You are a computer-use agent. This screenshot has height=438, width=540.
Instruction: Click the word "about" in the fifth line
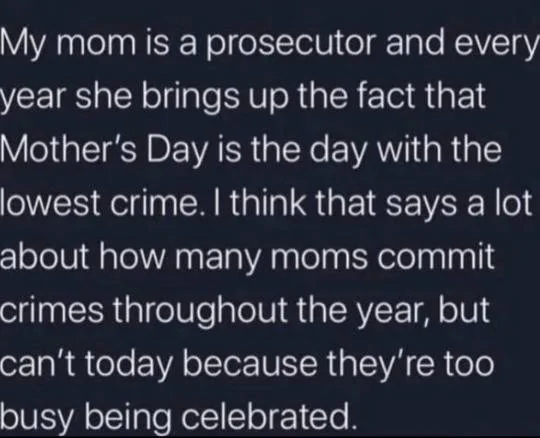45,256
